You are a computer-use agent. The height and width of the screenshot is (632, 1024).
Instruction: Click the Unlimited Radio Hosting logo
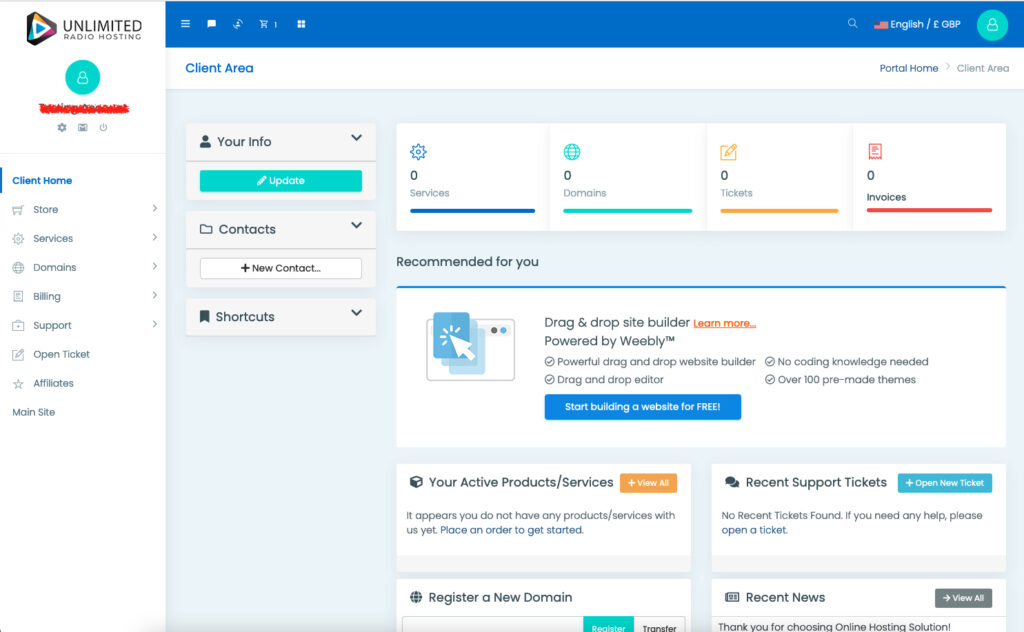click(83, 27)
